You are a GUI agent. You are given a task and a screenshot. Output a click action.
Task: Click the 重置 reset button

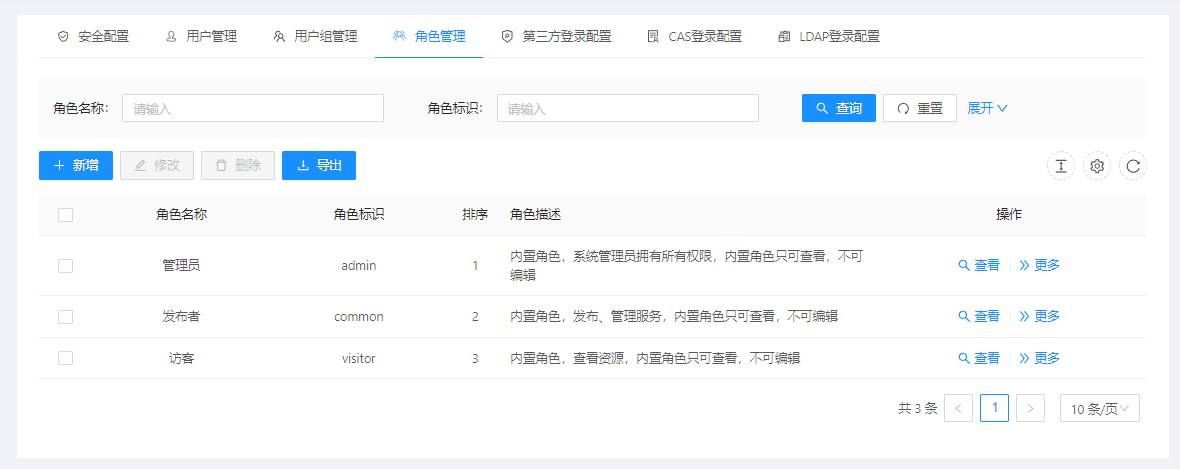coord(920,108)
